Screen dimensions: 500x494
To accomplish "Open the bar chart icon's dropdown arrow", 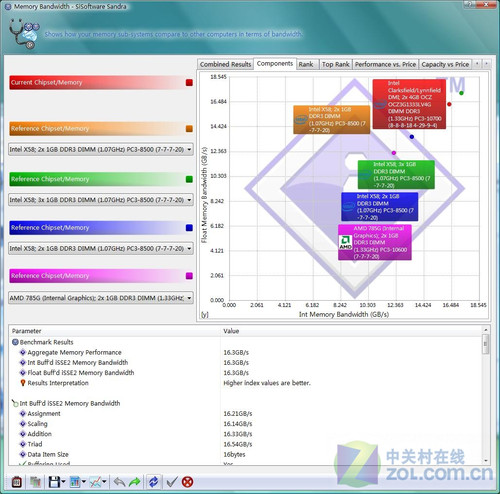I will [84, 482].
